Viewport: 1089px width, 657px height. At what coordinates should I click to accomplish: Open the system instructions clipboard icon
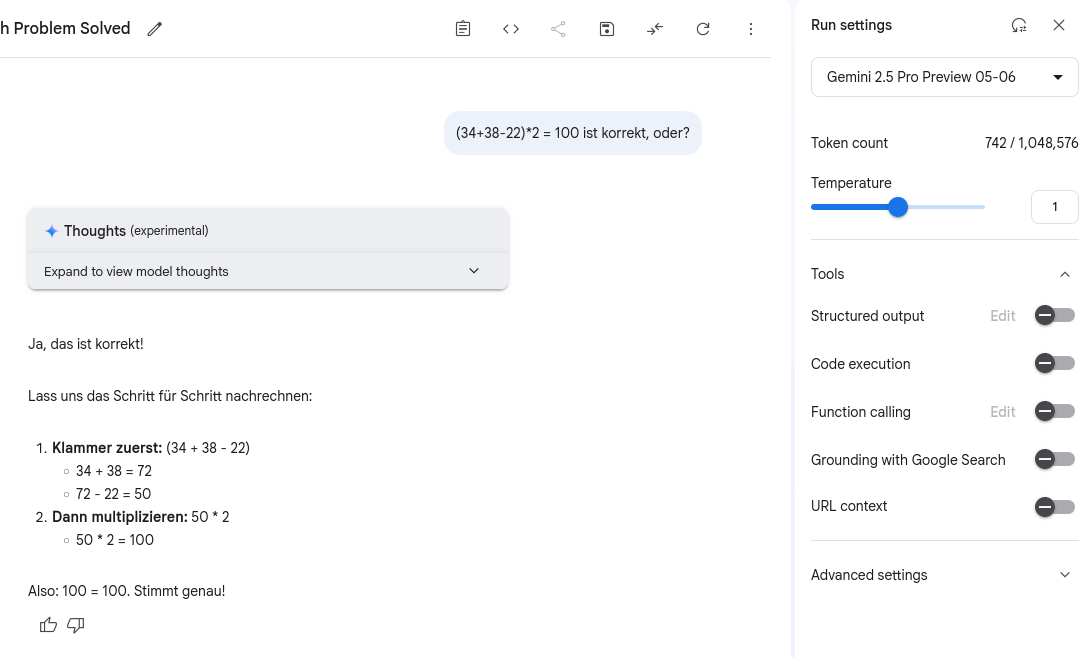coord(463,28)
